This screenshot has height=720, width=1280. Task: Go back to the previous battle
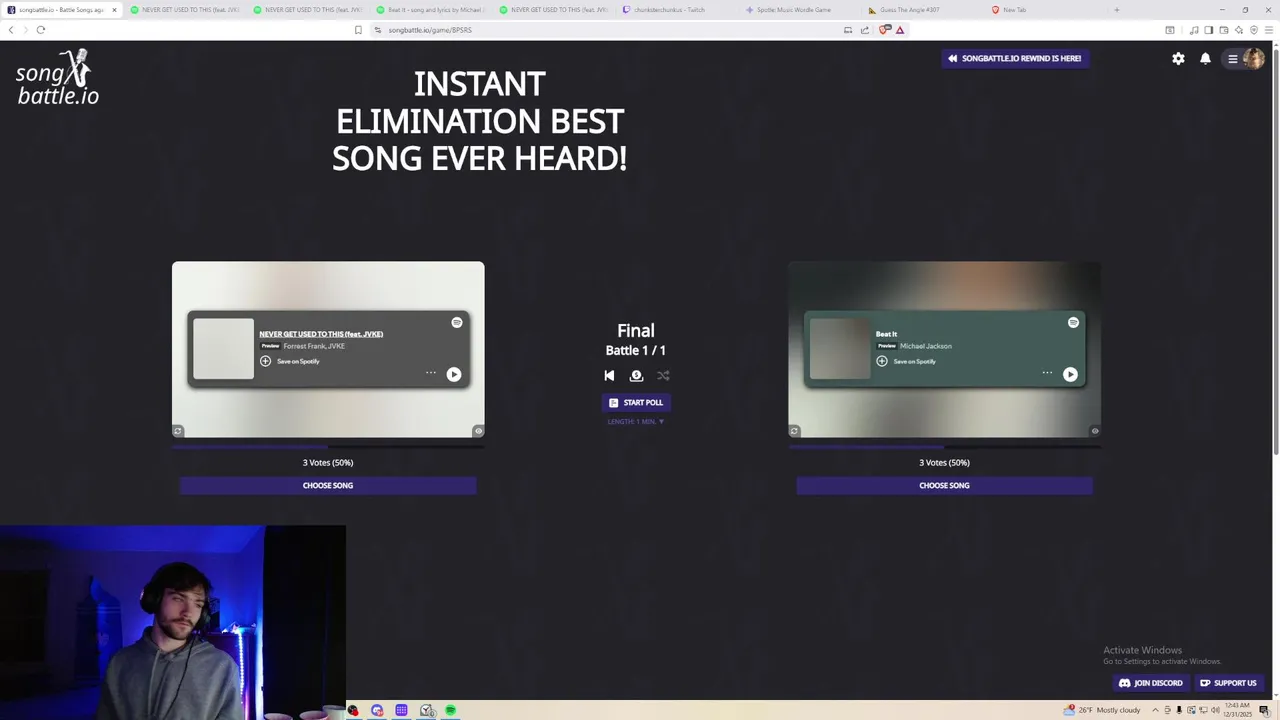click(609, 375)
